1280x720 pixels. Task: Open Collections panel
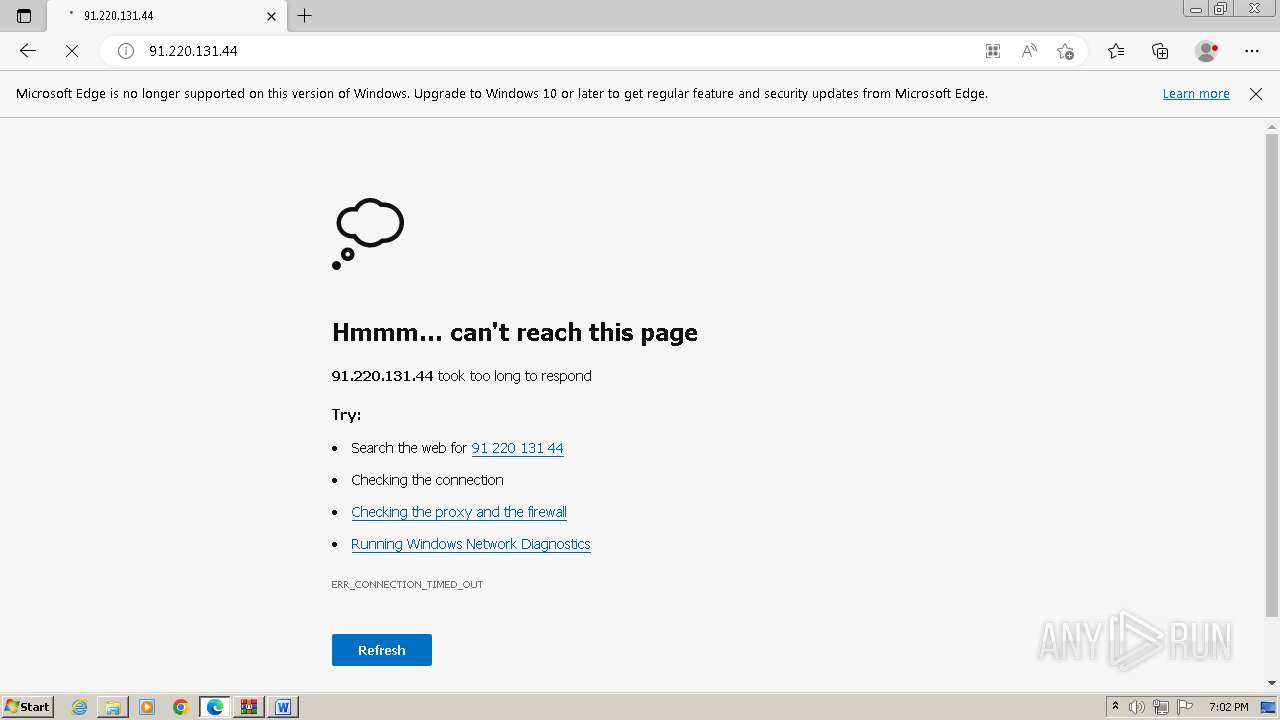pos(1160,51)
